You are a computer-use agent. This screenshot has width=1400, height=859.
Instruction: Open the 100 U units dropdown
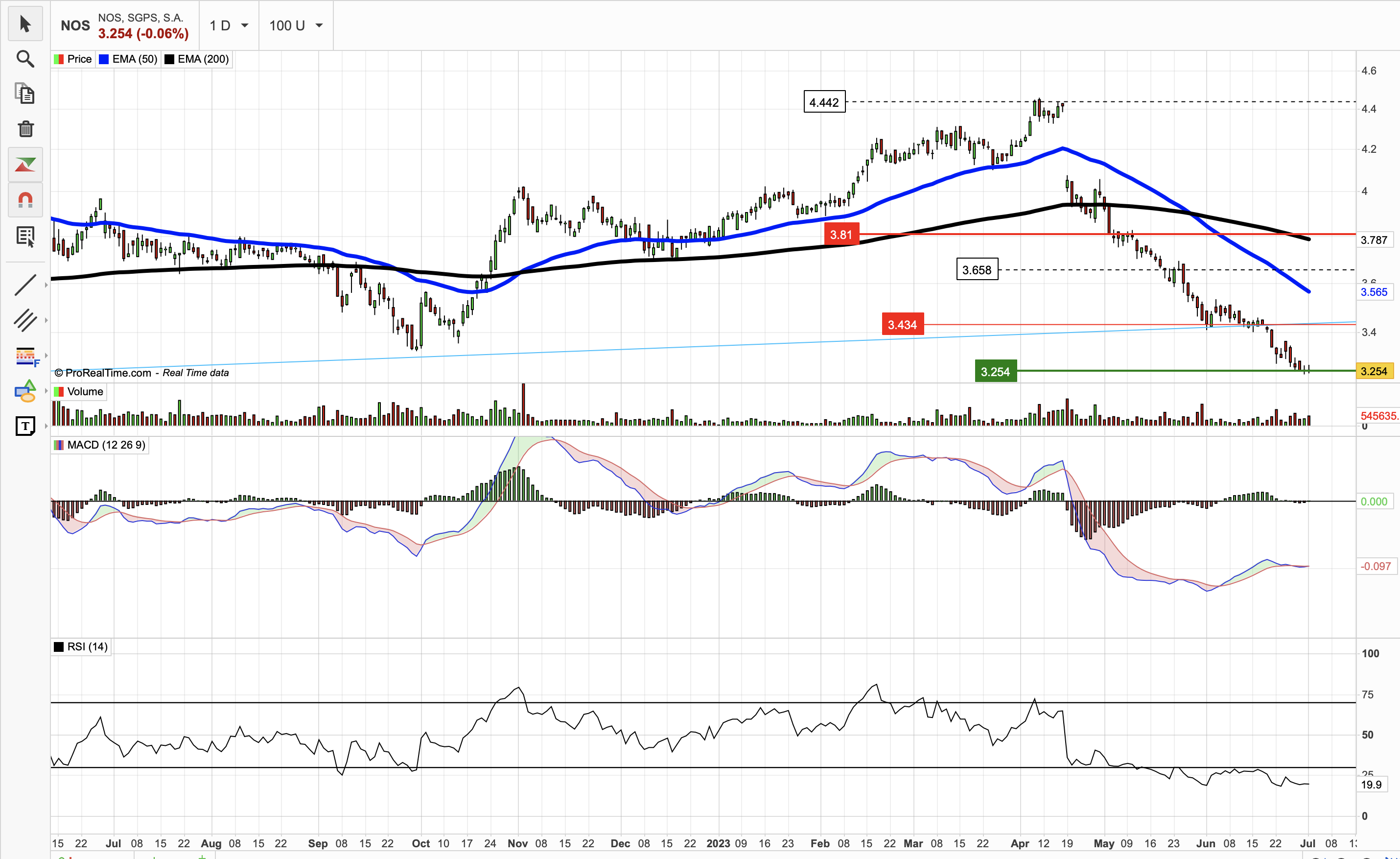(296, 25)
